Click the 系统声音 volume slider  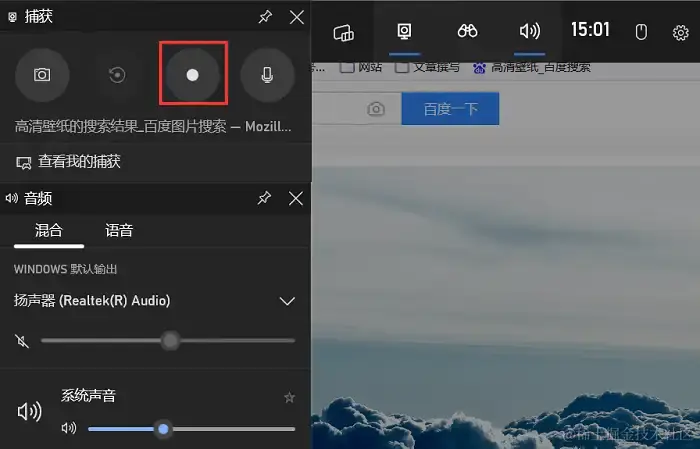[192, 429]
